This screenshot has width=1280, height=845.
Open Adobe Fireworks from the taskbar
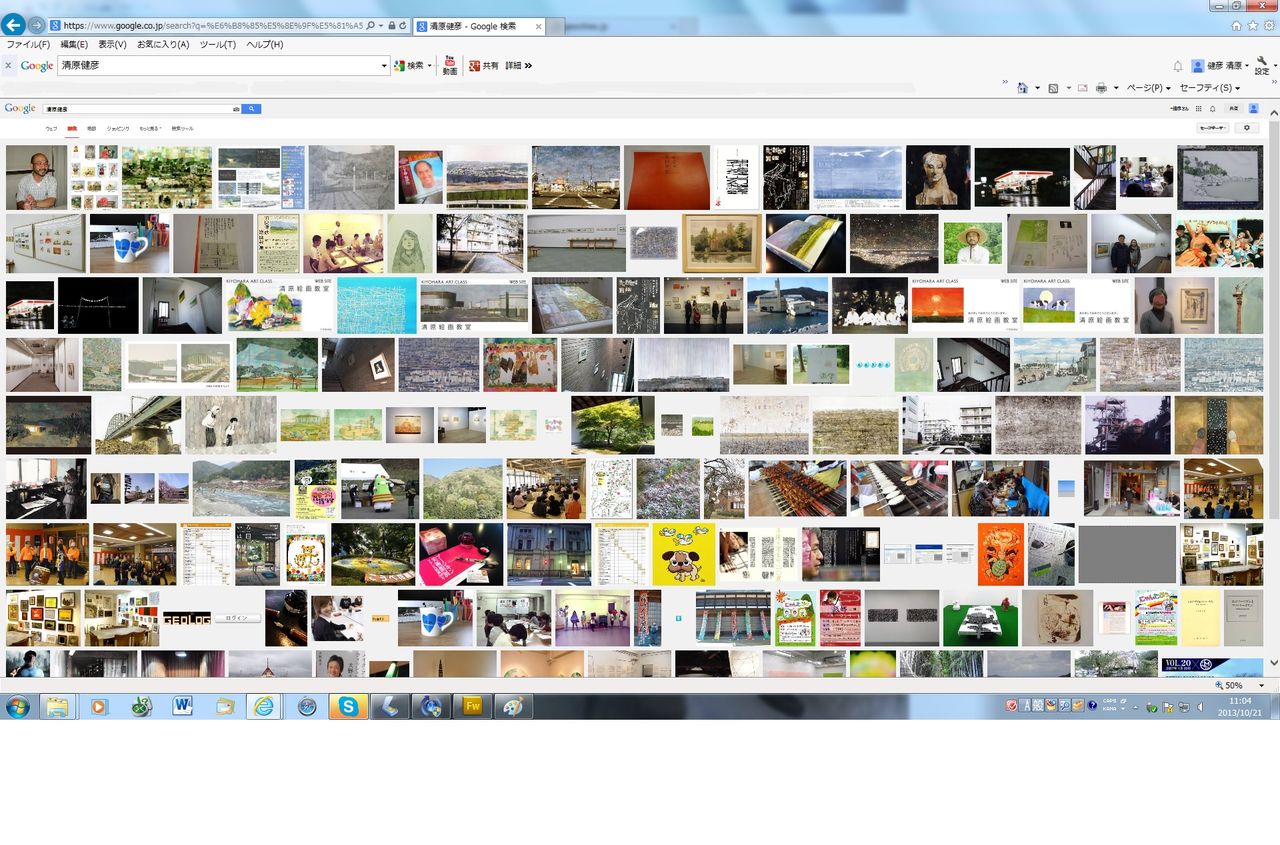(x=473, y=706)
